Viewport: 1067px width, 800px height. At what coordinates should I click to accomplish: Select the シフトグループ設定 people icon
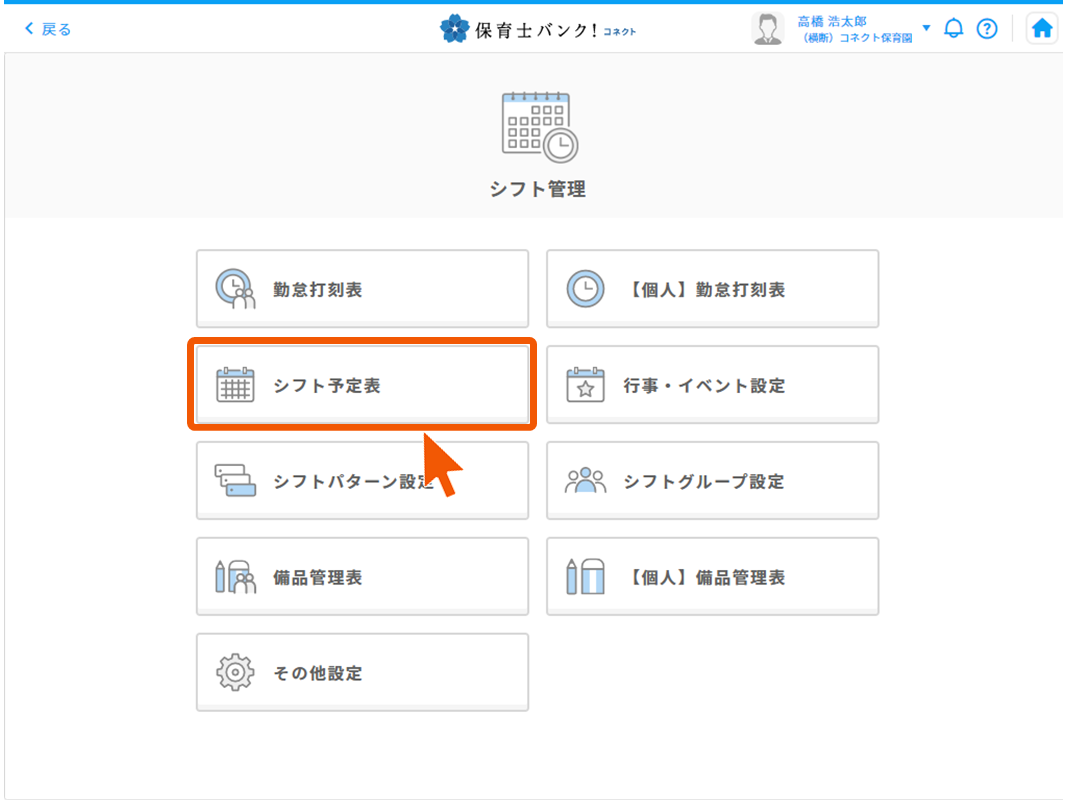tap(585, 480)
